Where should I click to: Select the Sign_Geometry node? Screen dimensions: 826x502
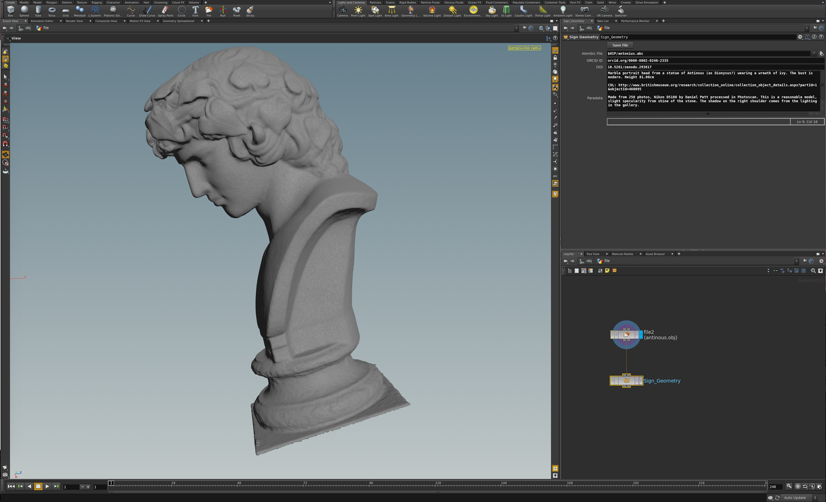coord(626,380)
